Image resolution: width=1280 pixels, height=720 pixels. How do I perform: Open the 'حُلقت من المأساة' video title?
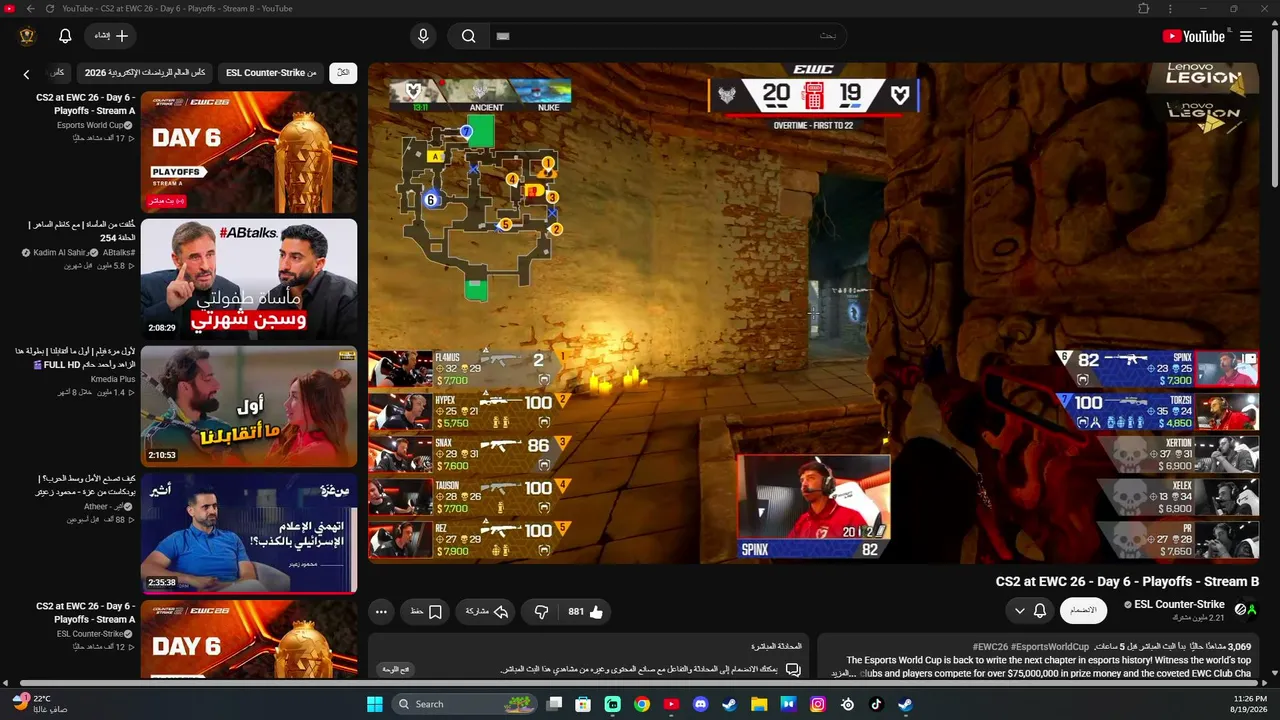click(x=82, y=231)
